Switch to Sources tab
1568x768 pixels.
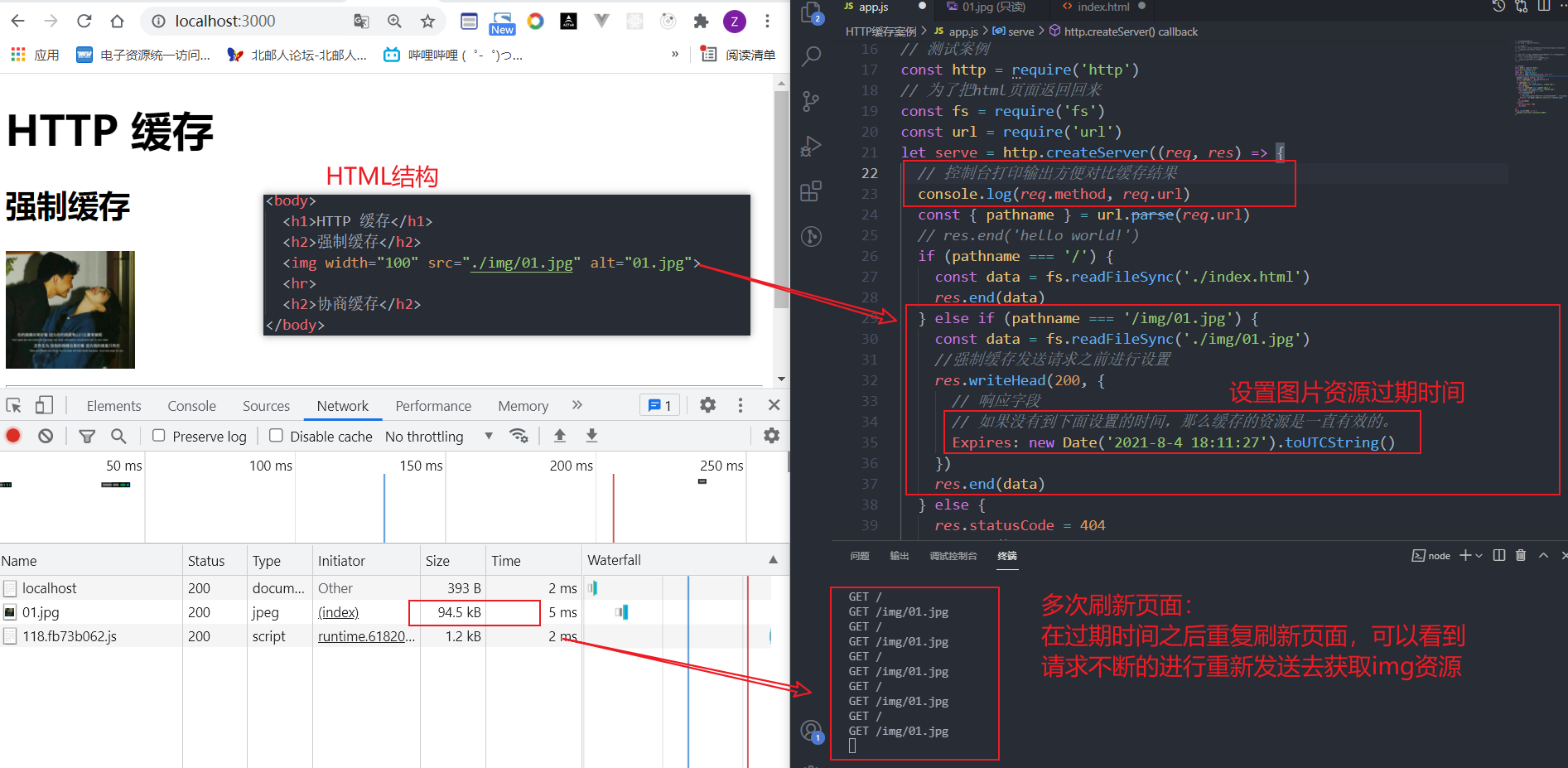(x=266, y=406)
